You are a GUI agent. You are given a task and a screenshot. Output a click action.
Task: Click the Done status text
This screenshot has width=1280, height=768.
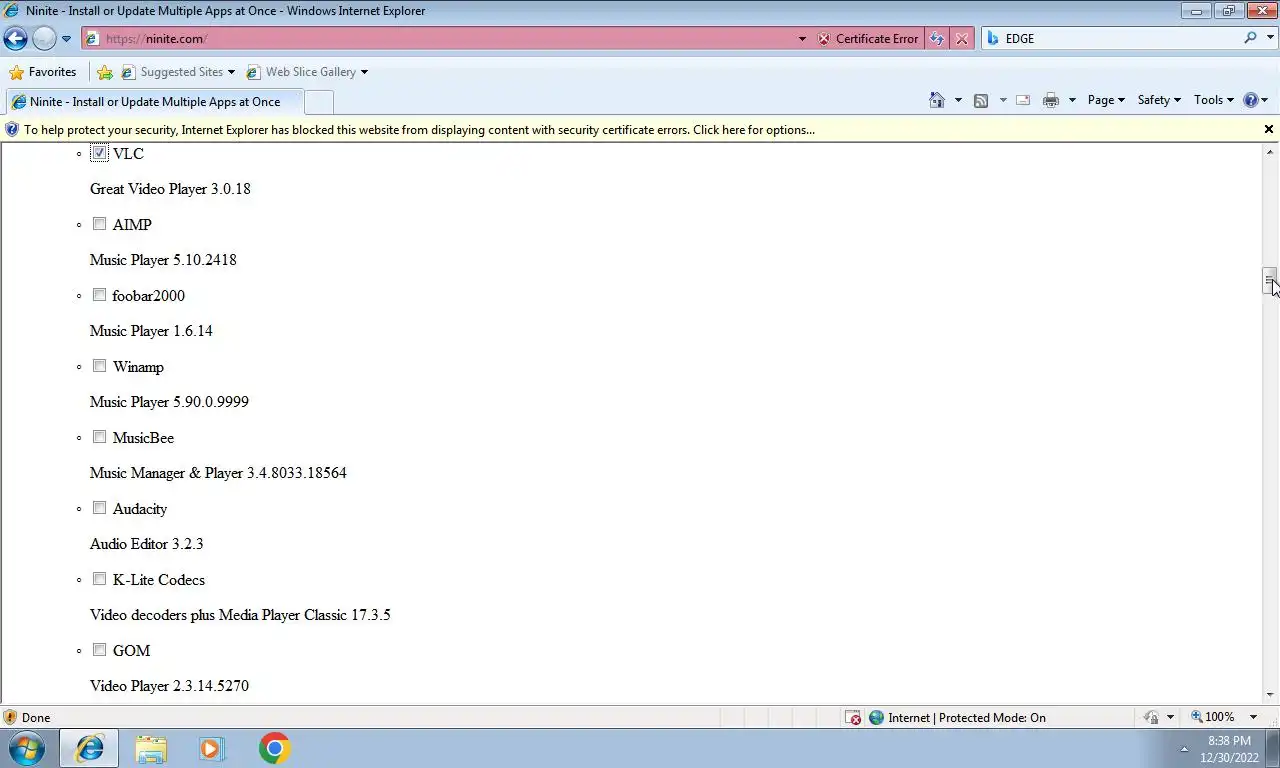(x=36, y=718)
